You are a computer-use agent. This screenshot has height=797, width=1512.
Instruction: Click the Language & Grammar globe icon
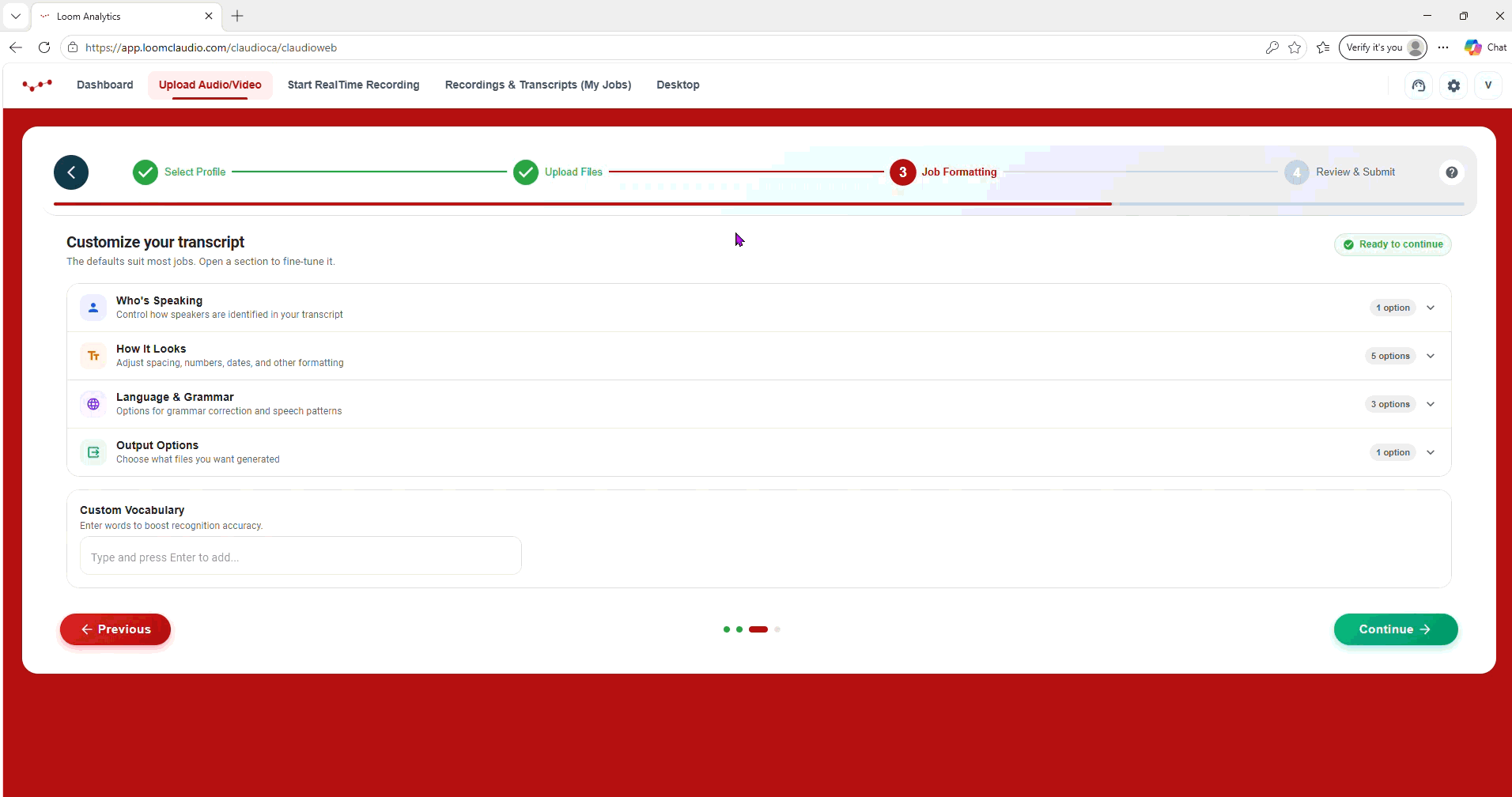point(93,404)
